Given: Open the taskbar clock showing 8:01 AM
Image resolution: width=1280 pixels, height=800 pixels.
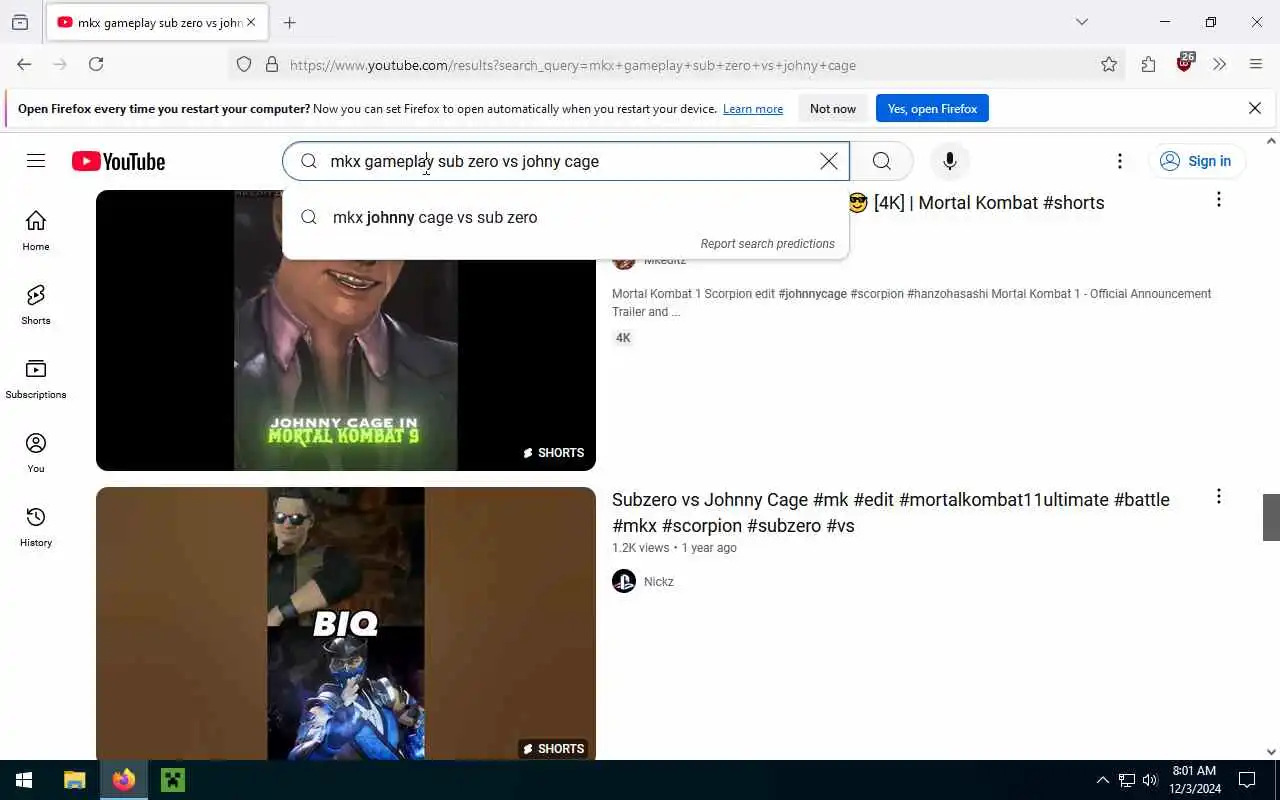Looking at the screenshot, I should (1195, 780).
